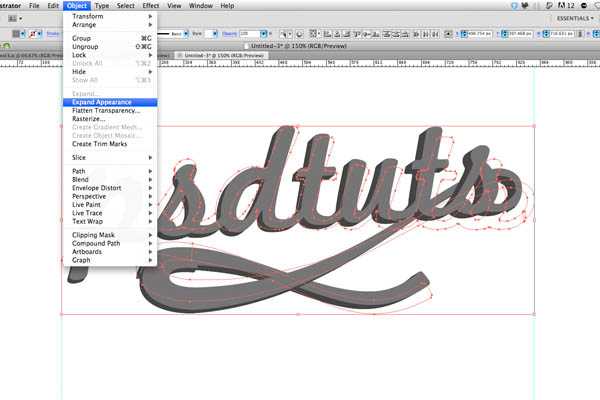
Task: Click Expand Appearance in Object menu
Action: point(109,102)
